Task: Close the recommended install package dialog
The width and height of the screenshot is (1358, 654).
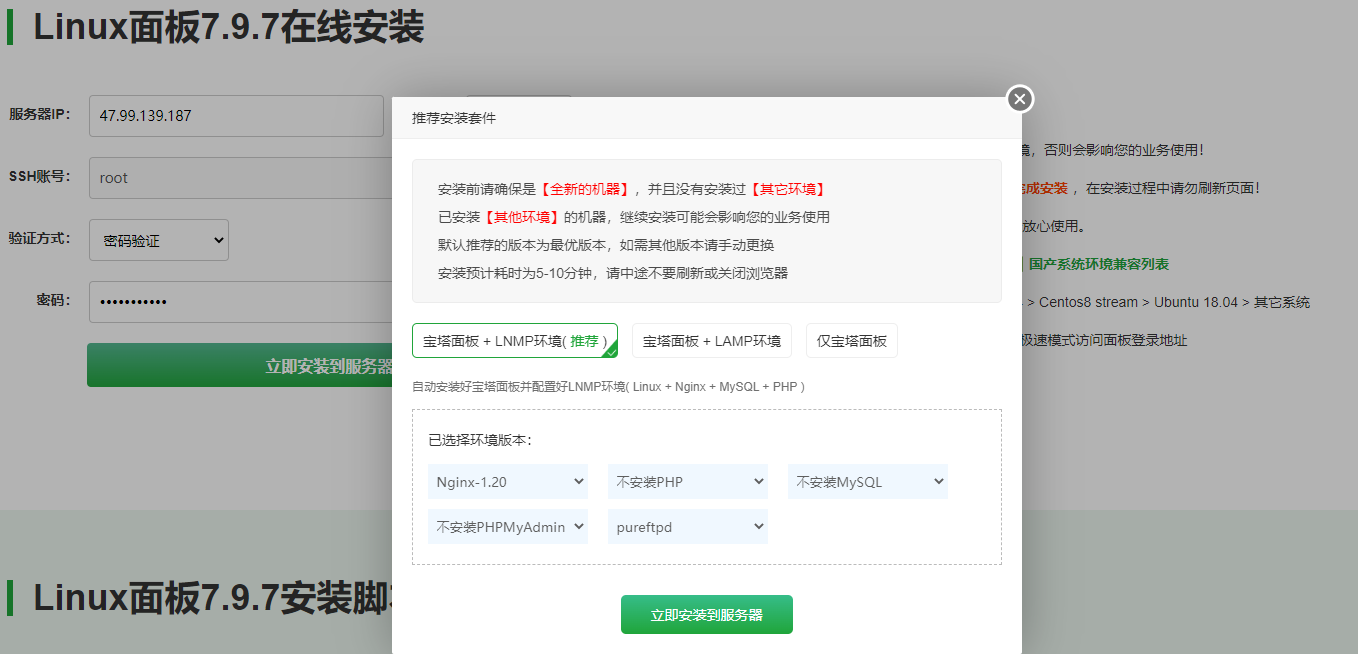Action: (x=1019, y=99)
